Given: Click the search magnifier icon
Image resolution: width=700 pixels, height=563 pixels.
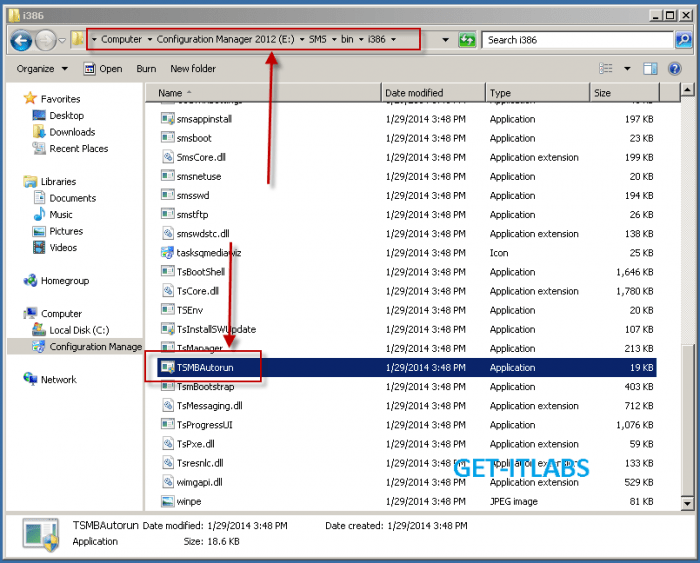Looking at the screenshot, I should pos(683,40).
